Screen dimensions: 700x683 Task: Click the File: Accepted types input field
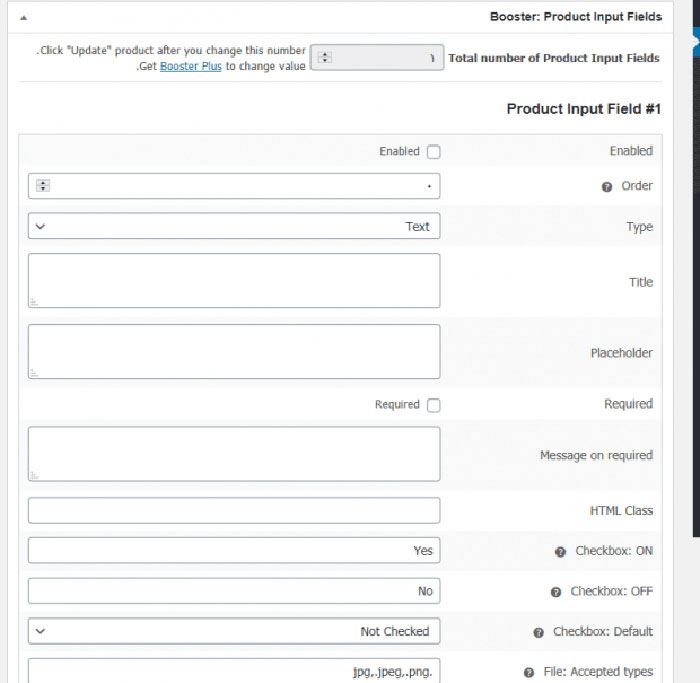click(234, 671)
